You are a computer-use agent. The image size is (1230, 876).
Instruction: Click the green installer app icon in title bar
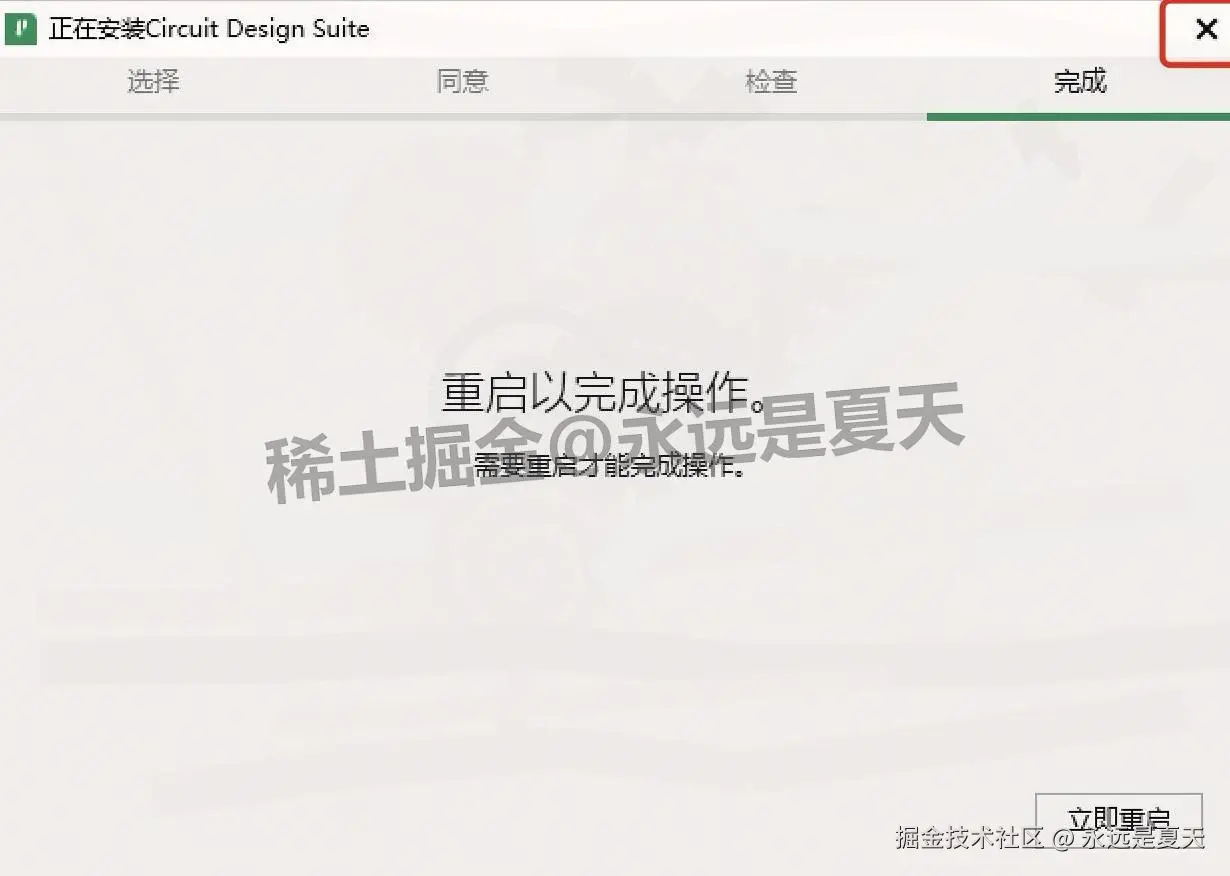20,28
